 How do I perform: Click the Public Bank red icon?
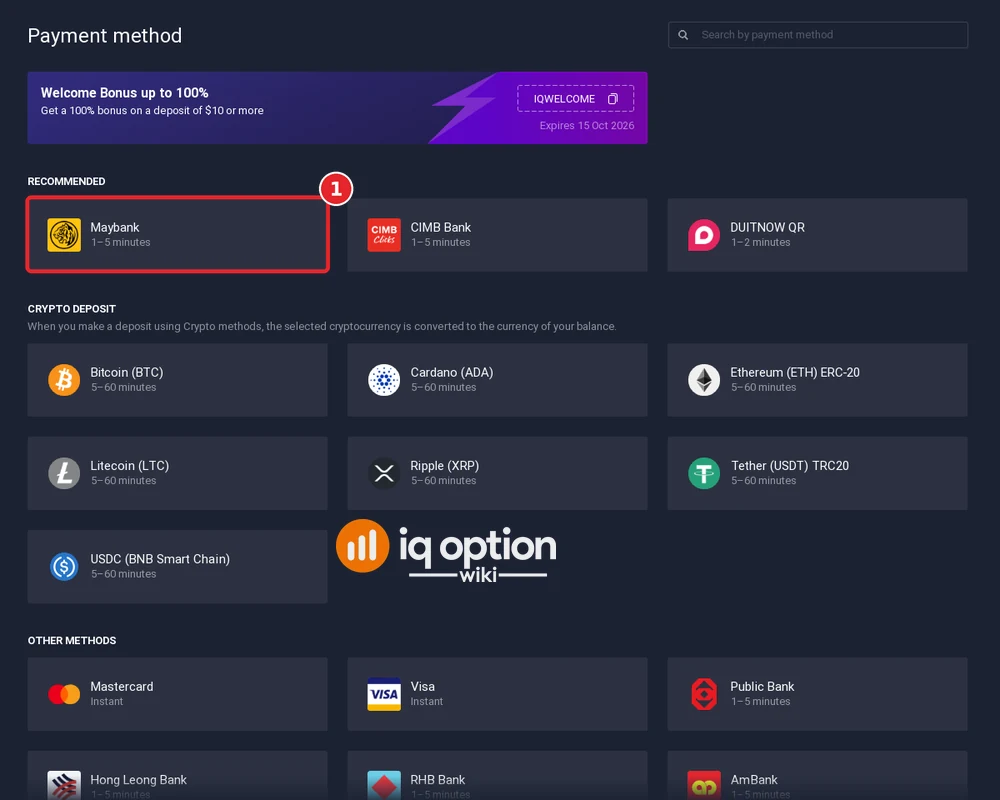pos(704,694)
